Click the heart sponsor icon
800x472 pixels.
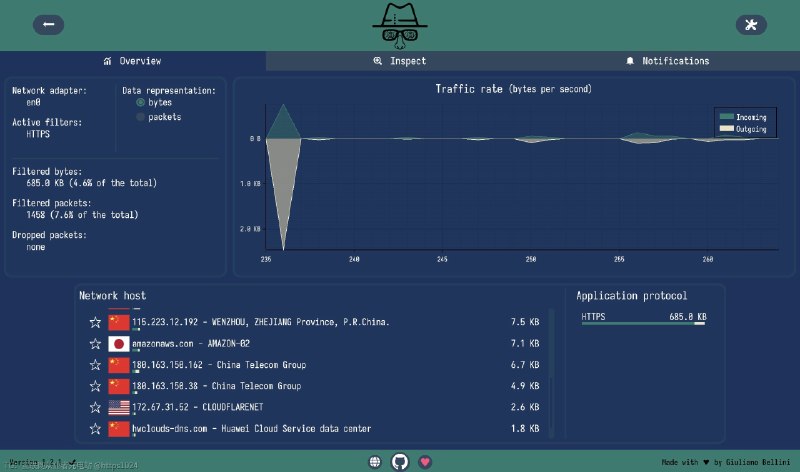(x=425, y=462)
